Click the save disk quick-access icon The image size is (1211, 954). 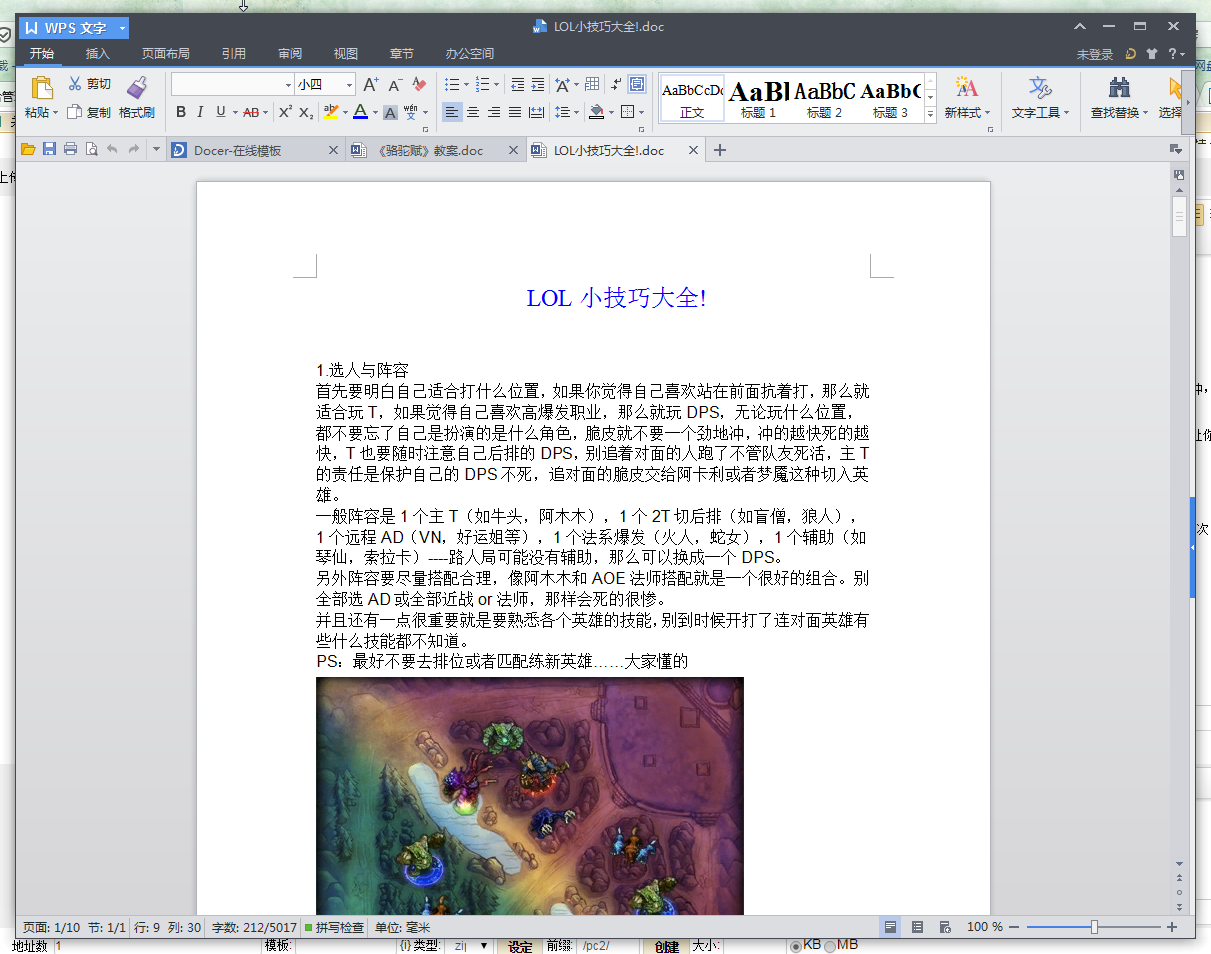pos(49,150)
